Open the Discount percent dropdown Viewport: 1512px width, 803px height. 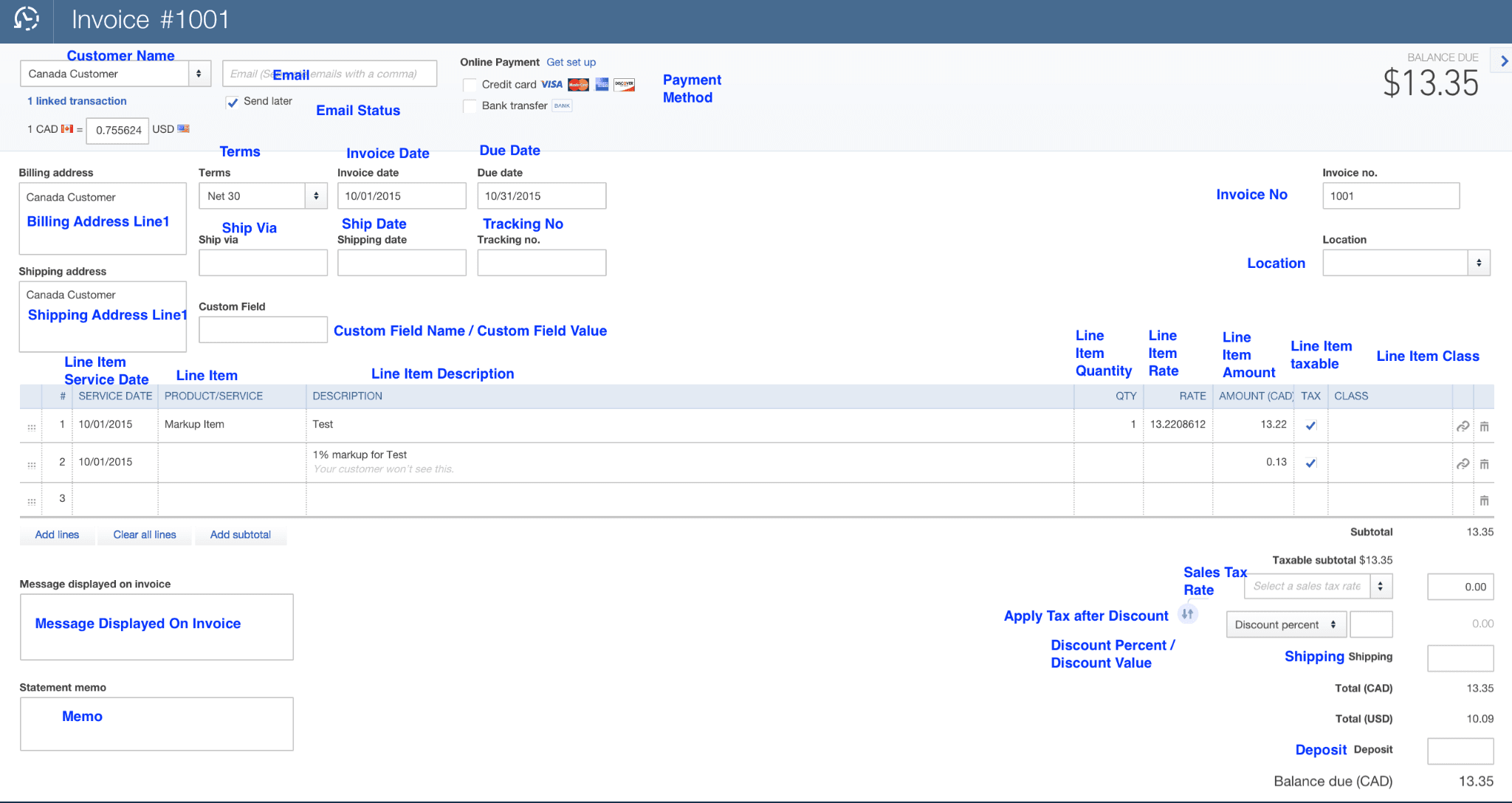click(1285, 624)
